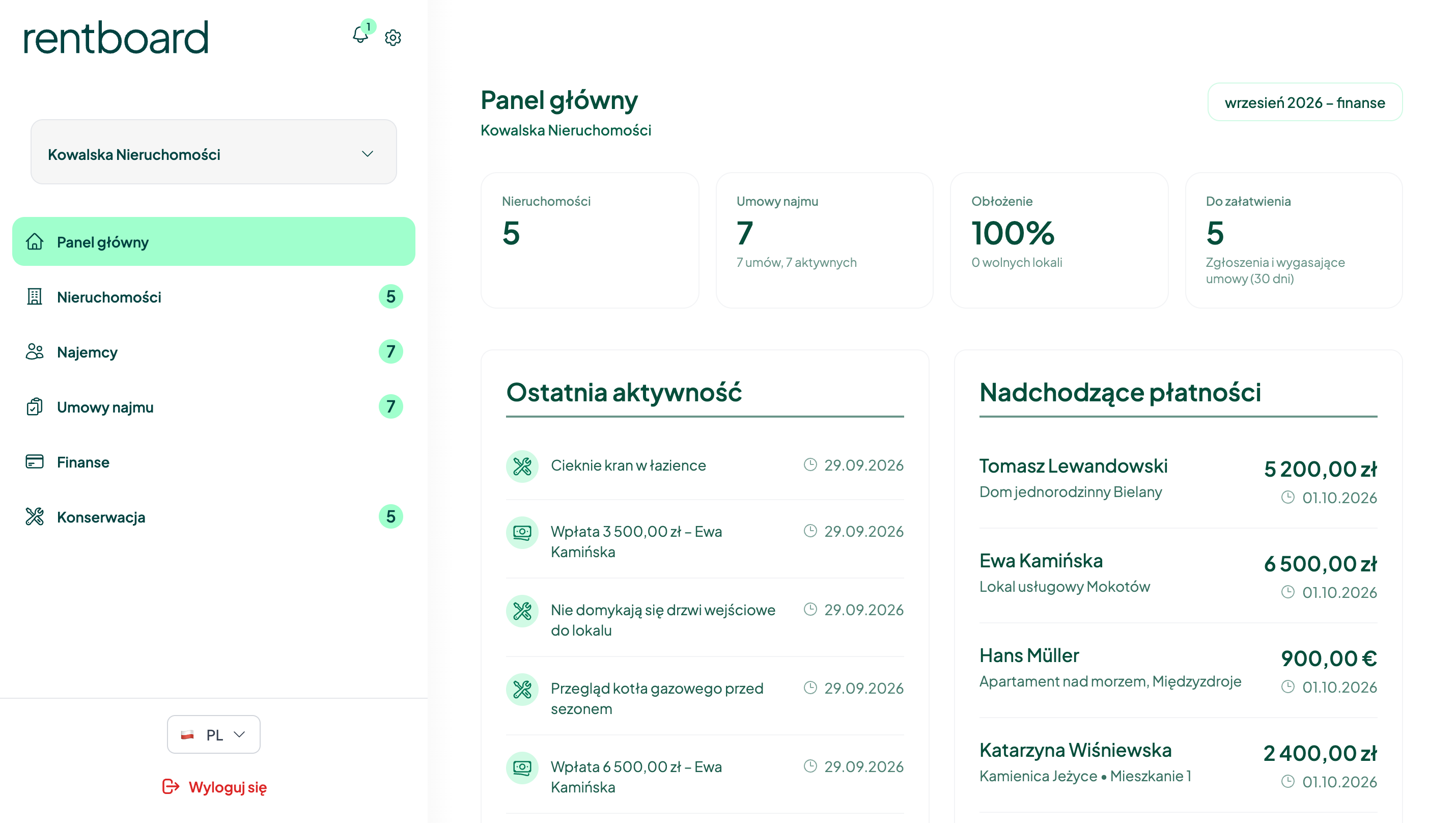Open Najemcy in sidebar
This screenshot has height=823, width=1456.
tap(214, 351)
